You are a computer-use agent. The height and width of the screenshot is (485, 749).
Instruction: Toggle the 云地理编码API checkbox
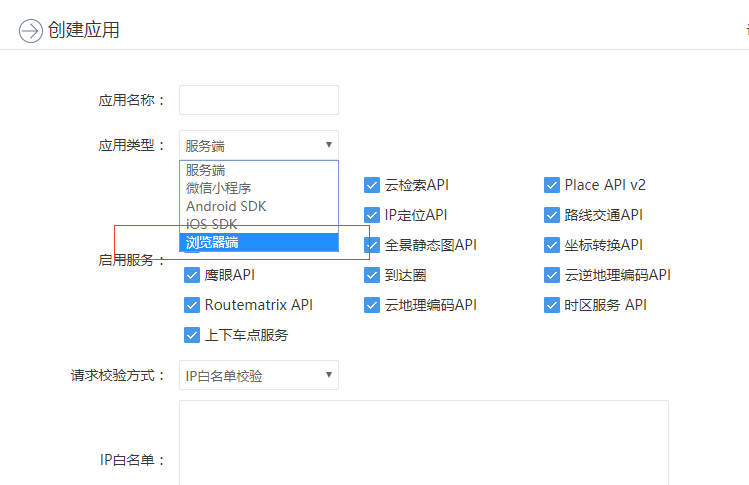[372, 305]
